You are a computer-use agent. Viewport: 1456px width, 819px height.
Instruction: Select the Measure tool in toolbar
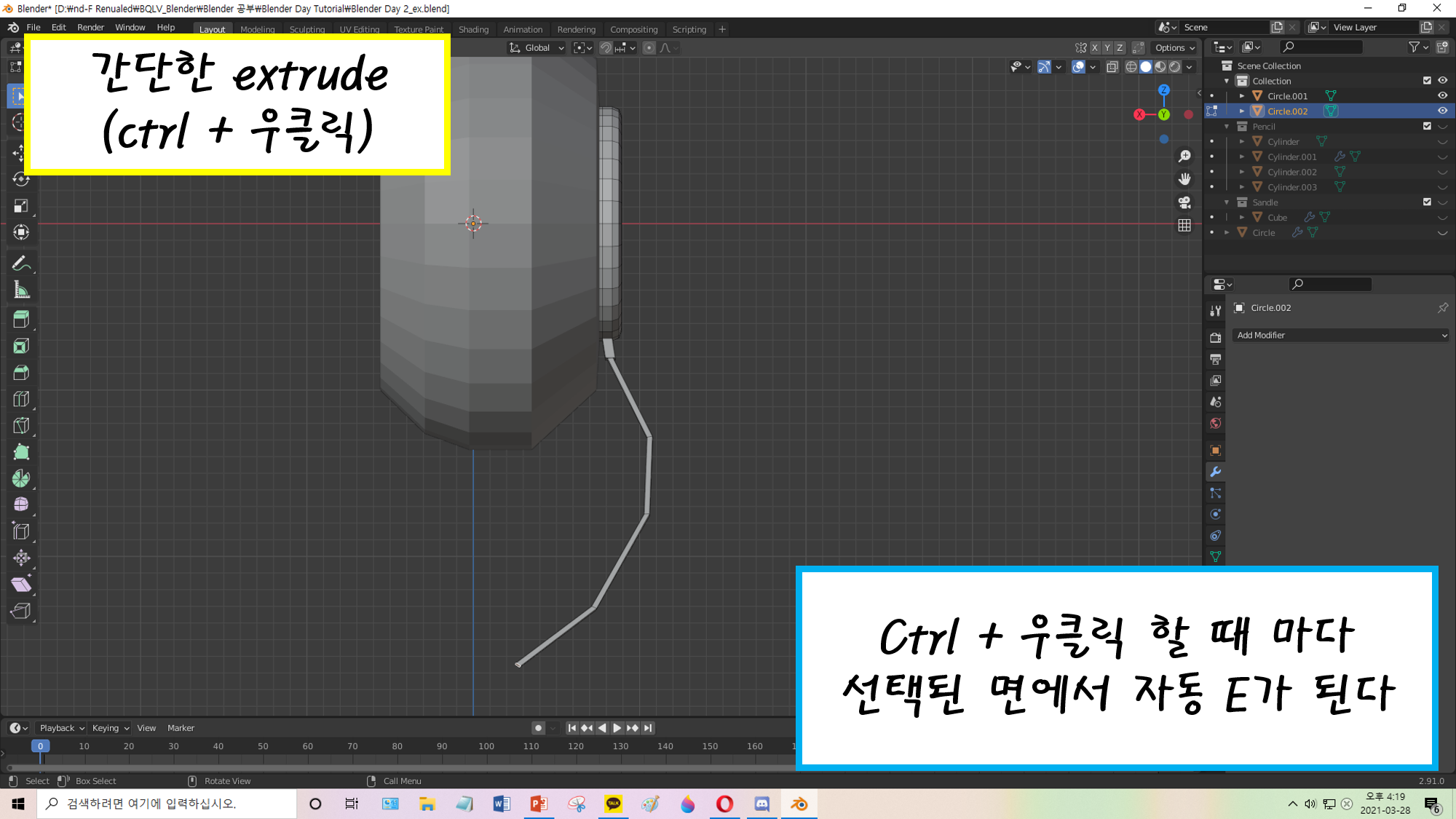[21, 290]
